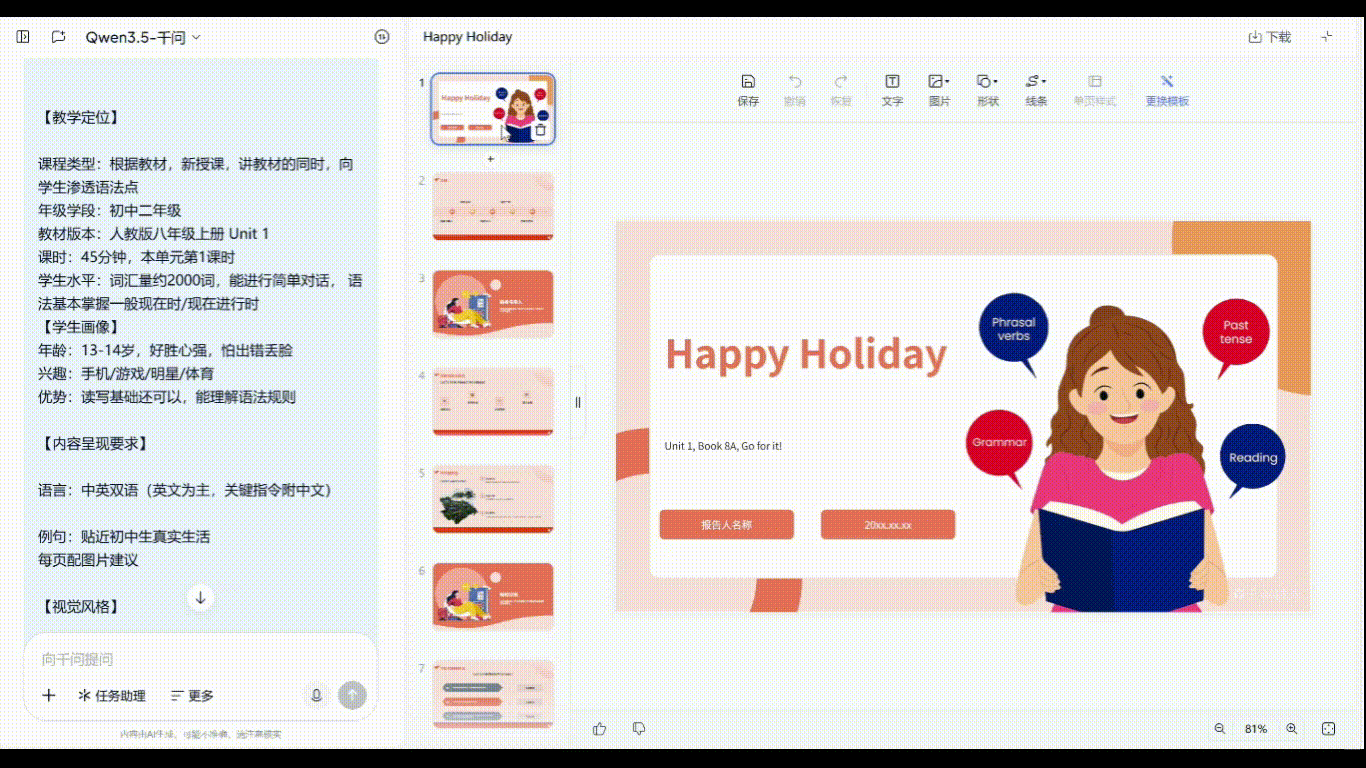Zoom in with the plus magnifier

point(1292,729)
